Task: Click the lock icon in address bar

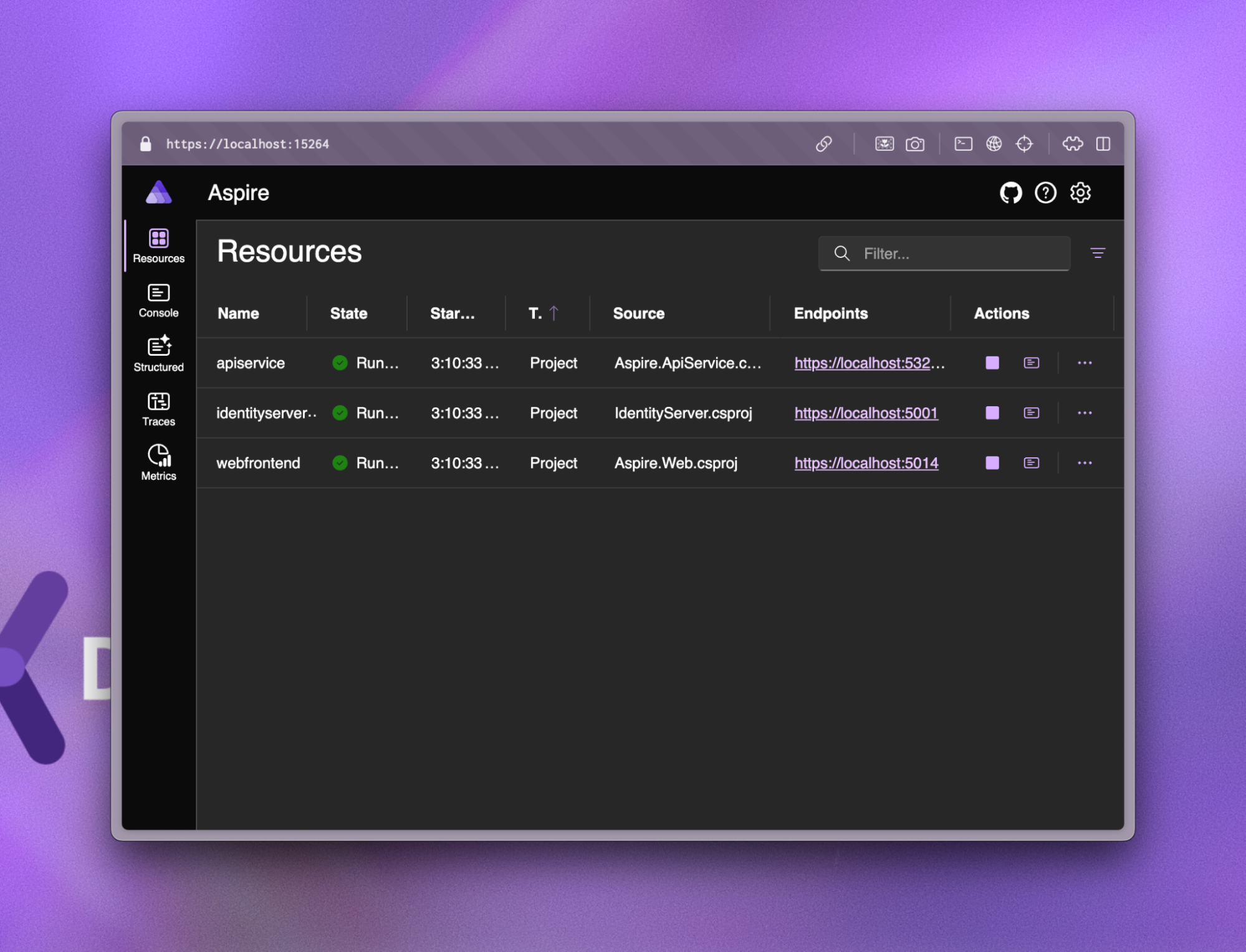Action: point(145,144)
